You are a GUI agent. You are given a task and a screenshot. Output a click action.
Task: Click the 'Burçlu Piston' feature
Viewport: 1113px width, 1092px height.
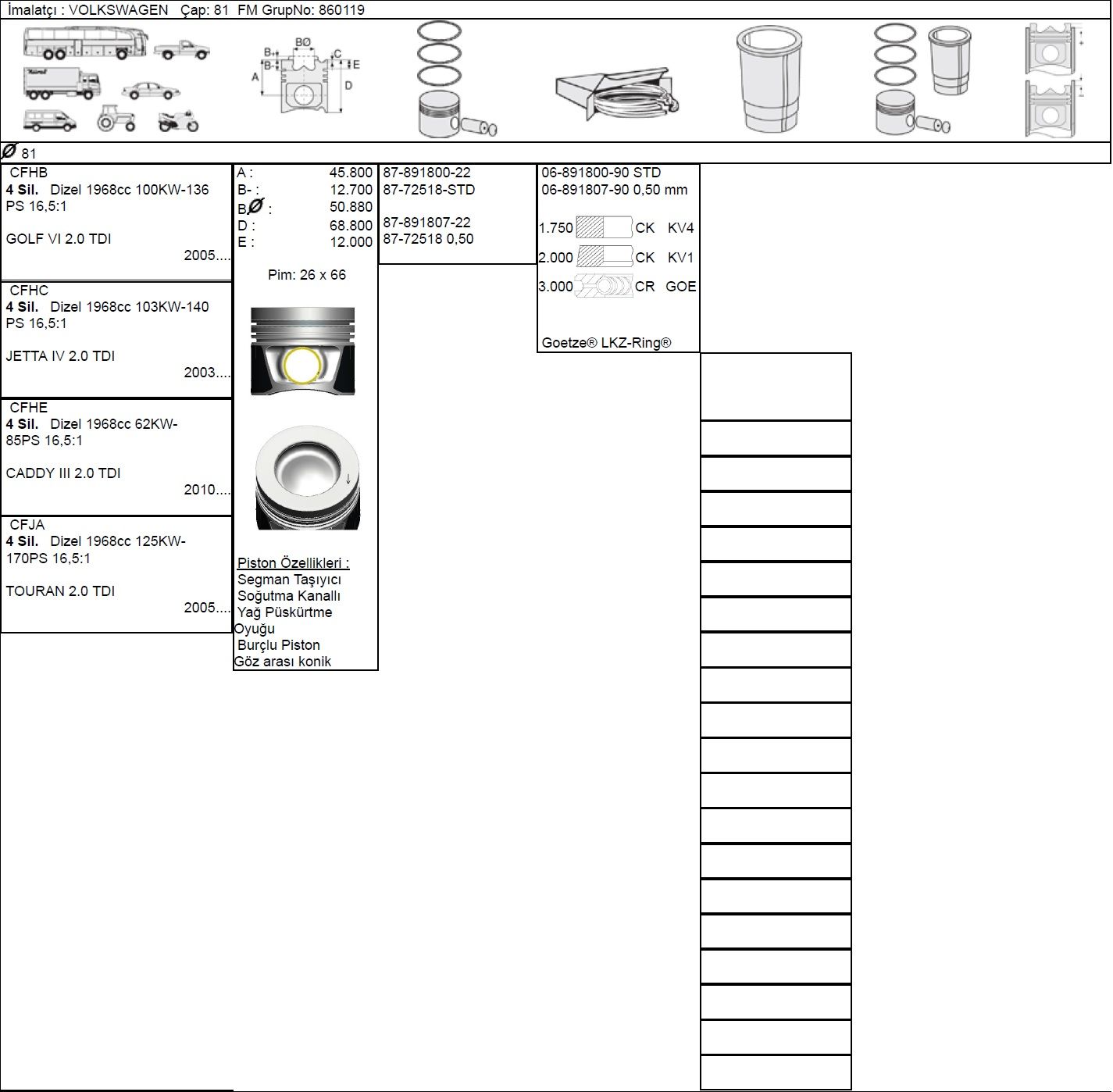click(279, 645)
